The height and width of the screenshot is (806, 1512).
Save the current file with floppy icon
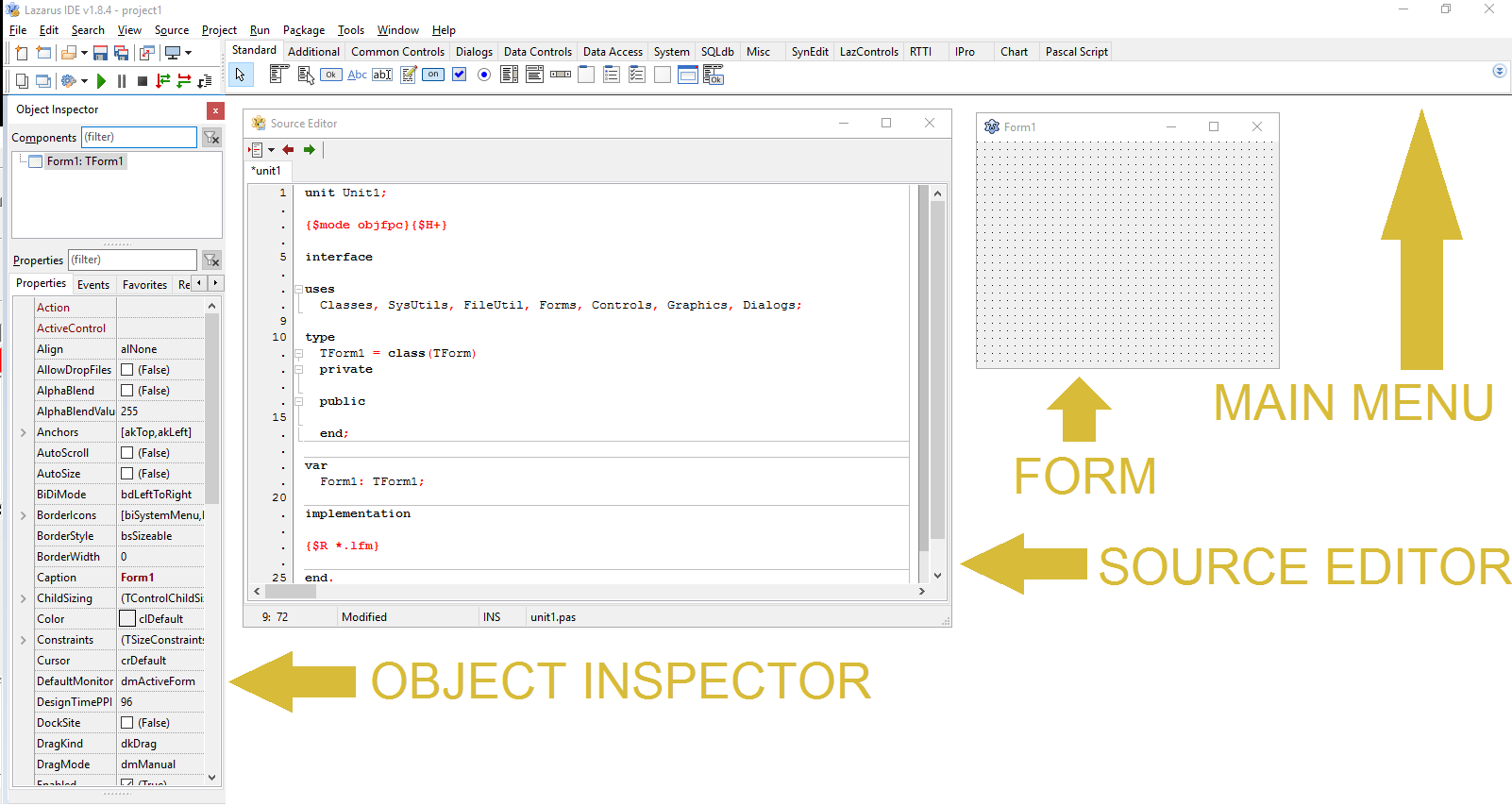click(100, 53)
